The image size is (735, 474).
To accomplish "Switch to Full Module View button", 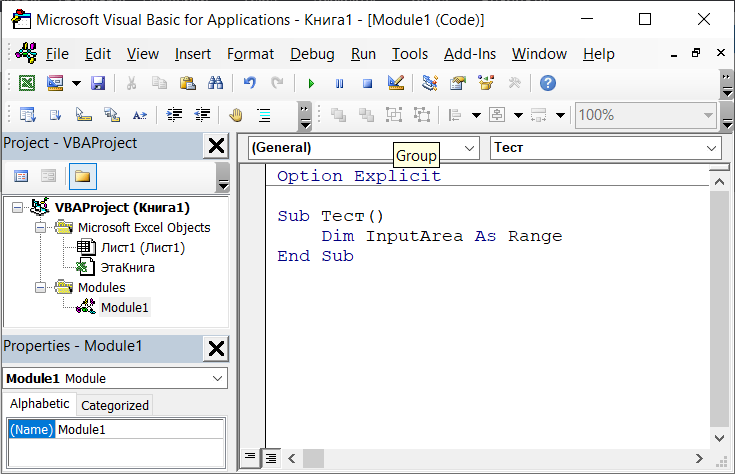I will (x=270, y=458).
